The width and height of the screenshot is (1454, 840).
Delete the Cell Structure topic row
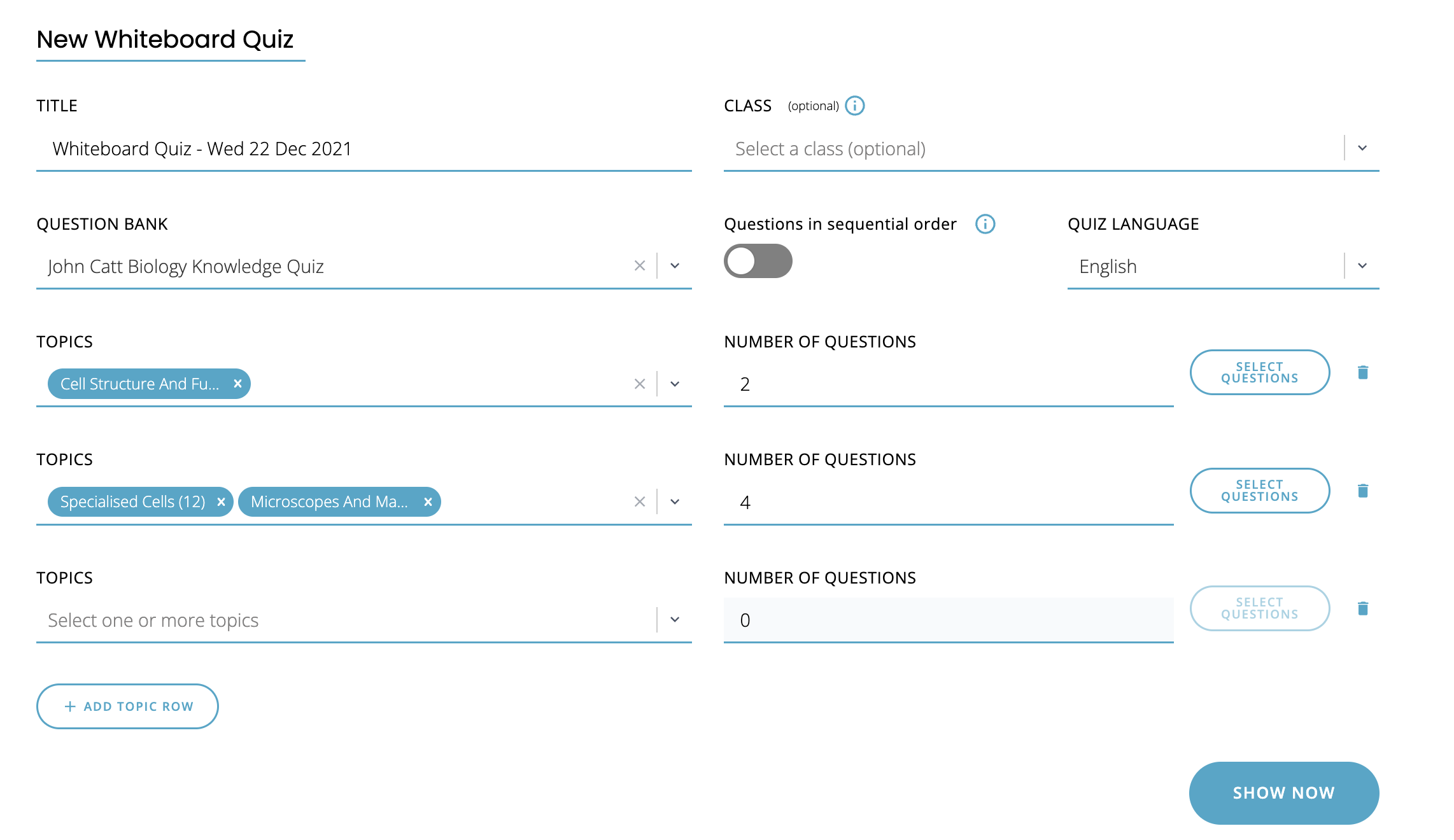[1362, 372]
